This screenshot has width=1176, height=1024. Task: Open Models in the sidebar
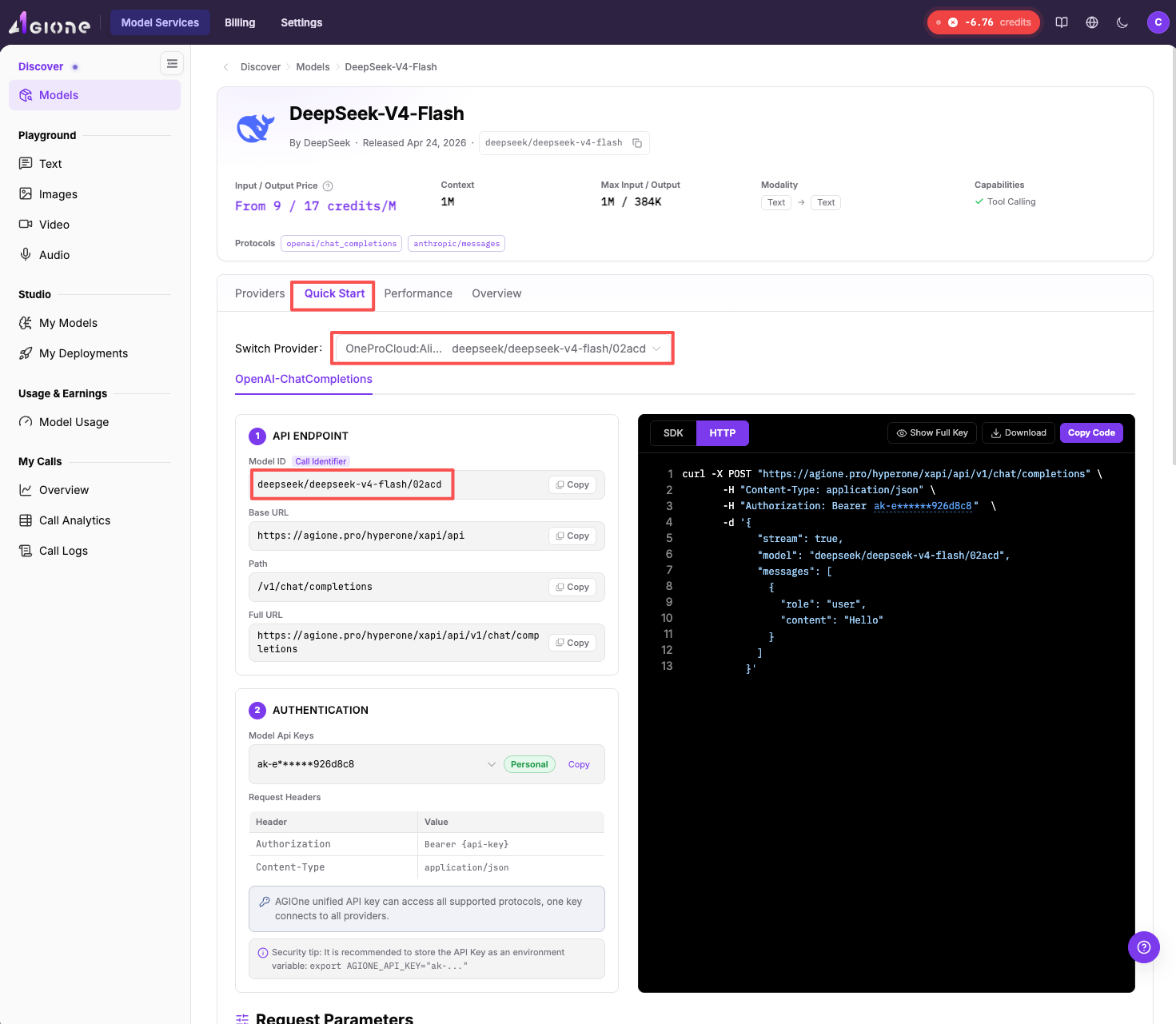point(94,95)
